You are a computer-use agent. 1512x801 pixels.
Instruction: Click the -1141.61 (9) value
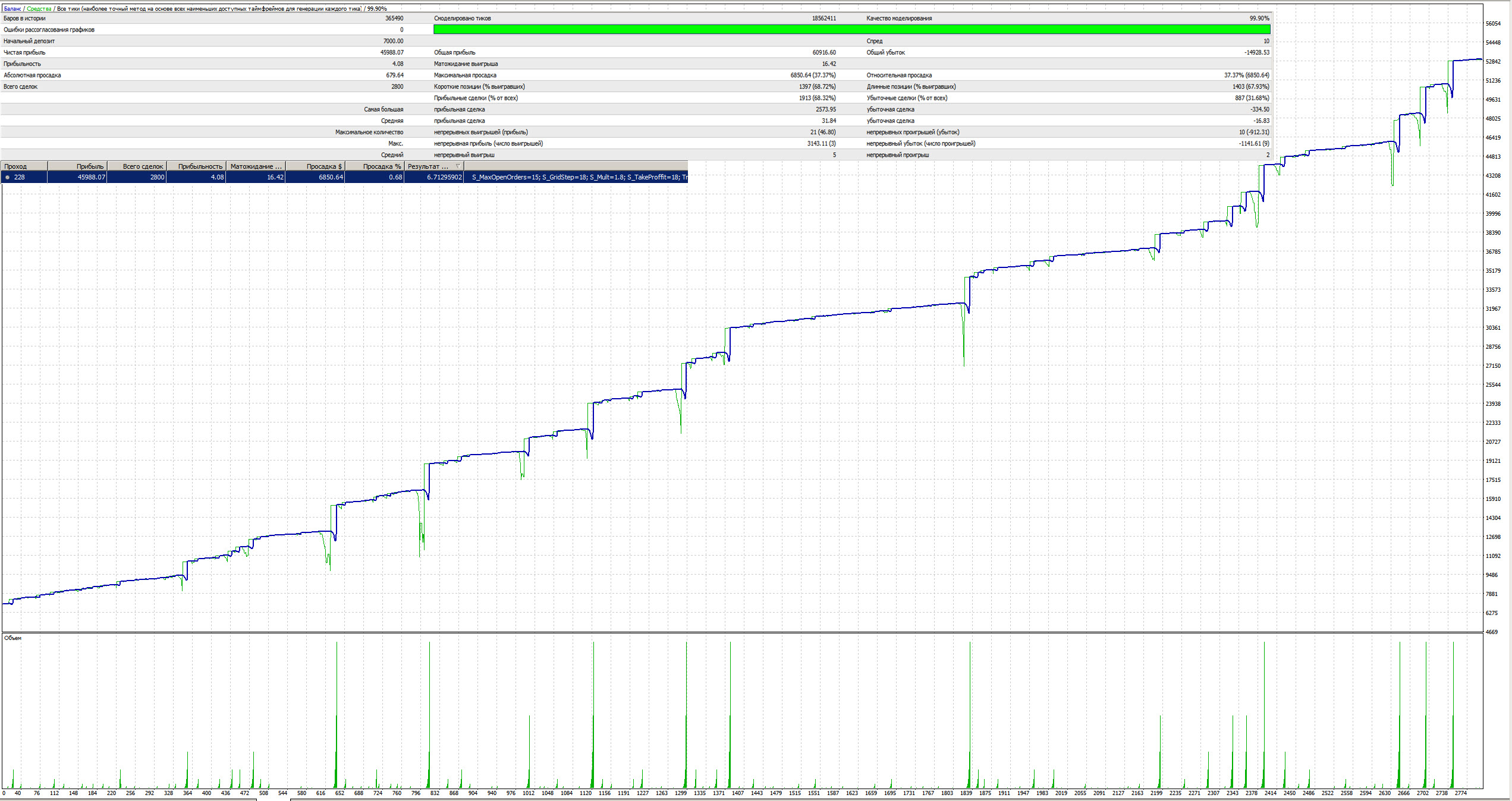click(1254, 143)
